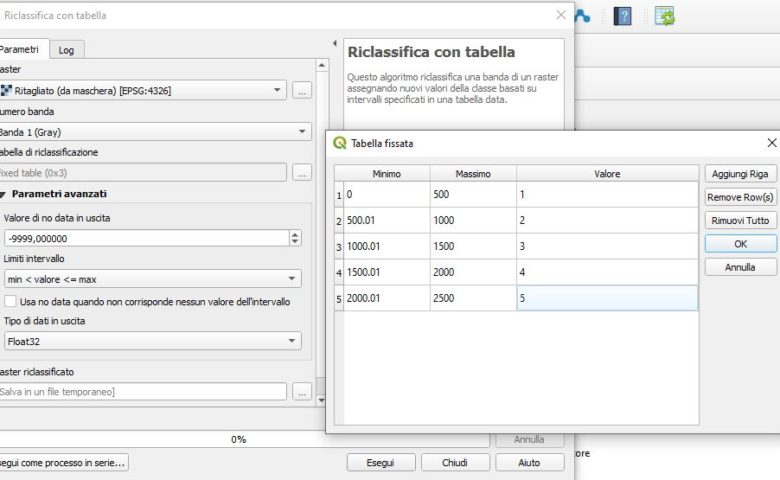The height and width of the screenshot is (480, 780).
Task: Click browse button for Raster riclassificato output
Action: [302, 392]
